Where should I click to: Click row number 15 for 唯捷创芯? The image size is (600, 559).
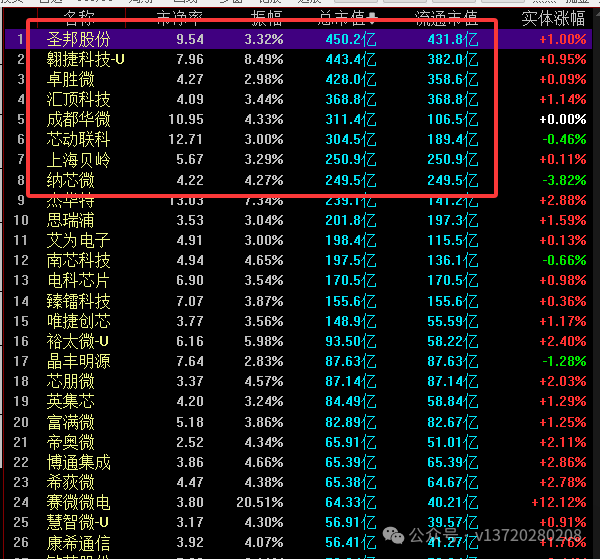point(21,321)
